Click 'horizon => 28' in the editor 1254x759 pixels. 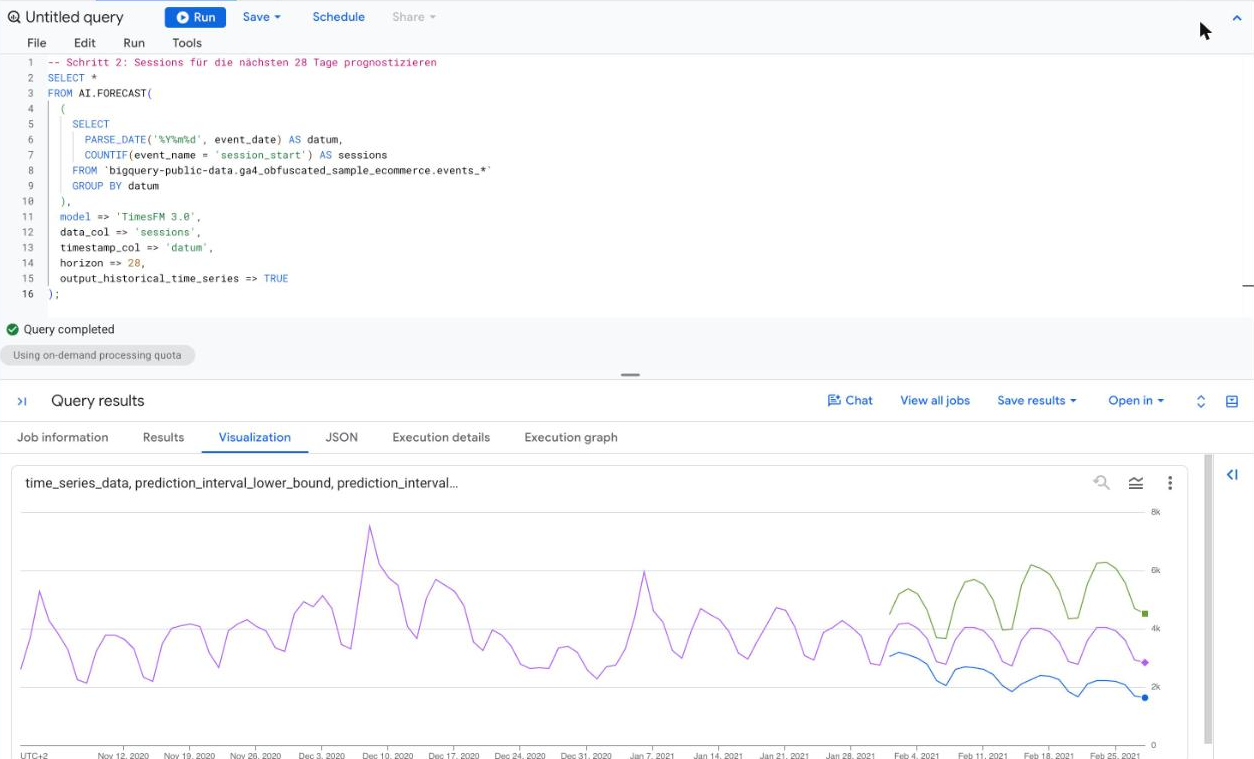102,263
